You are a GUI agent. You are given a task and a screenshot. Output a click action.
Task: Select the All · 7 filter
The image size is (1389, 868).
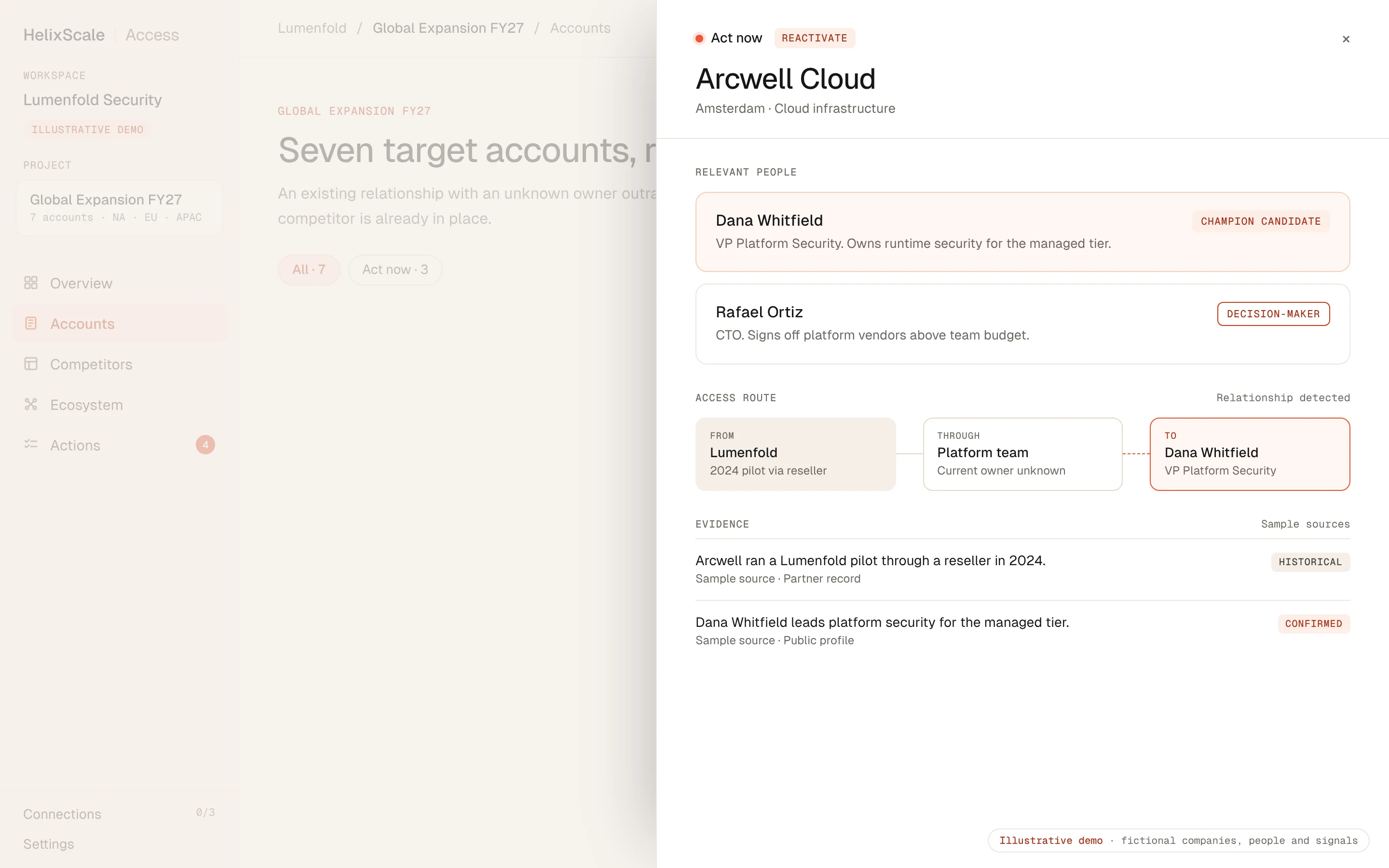pos(309,270)
